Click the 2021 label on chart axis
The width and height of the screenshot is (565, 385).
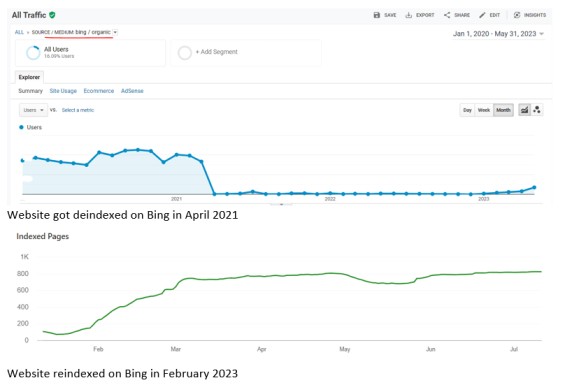176,199
